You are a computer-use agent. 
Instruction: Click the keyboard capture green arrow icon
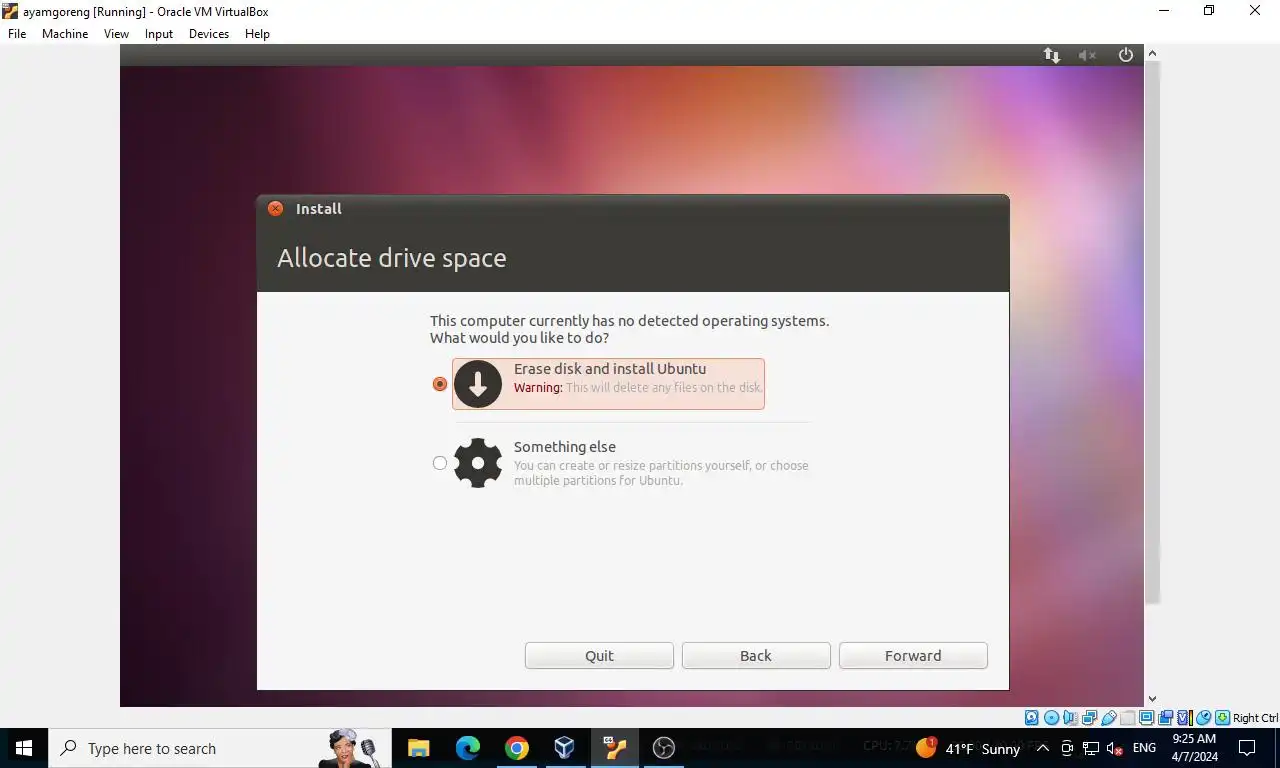coord(1223,718)
